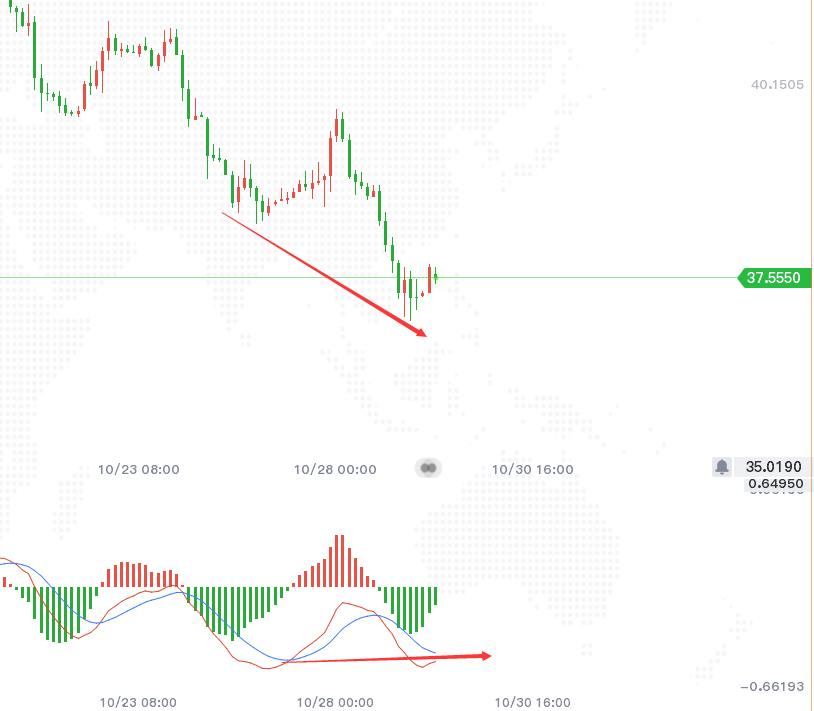Click the 10/28 00:00 label under the MACD panel
Viewport: 814px width, 711px height.
pyautogui.click(x=335, y=703)
